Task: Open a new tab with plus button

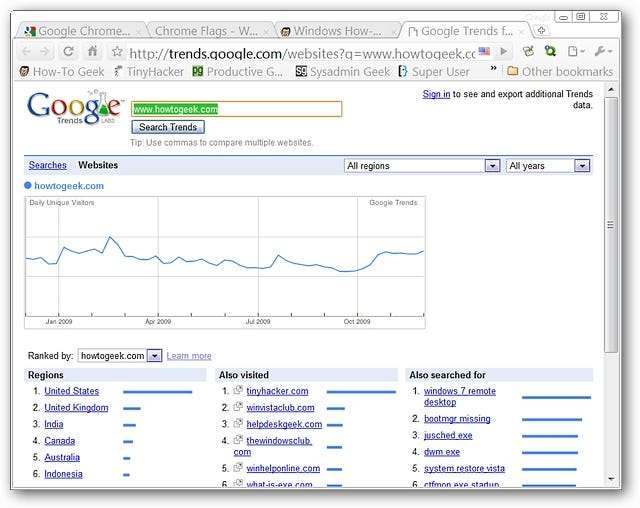Action: [541, 31]
